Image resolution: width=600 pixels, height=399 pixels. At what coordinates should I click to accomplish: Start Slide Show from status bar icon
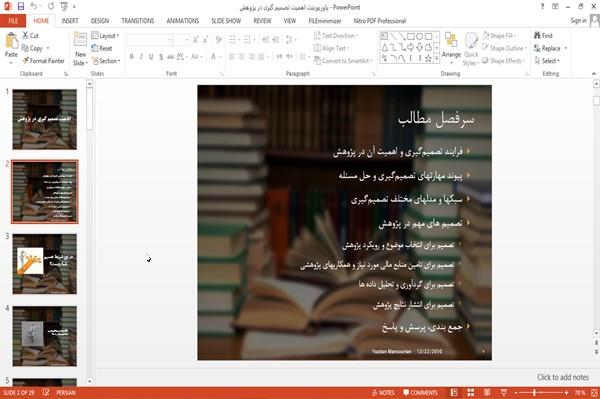click(504, 393)
